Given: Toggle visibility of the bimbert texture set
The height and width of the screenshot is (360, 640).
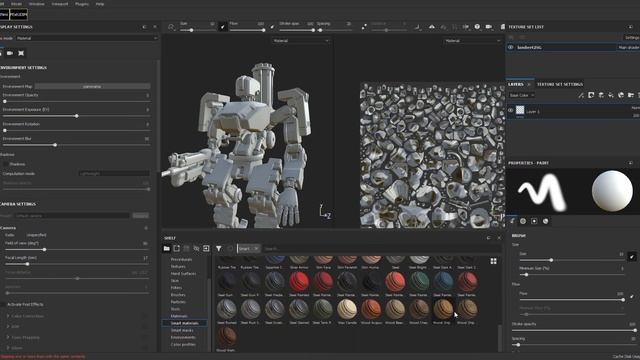Looking at the screenshot, I should click(x=511, y=47).
